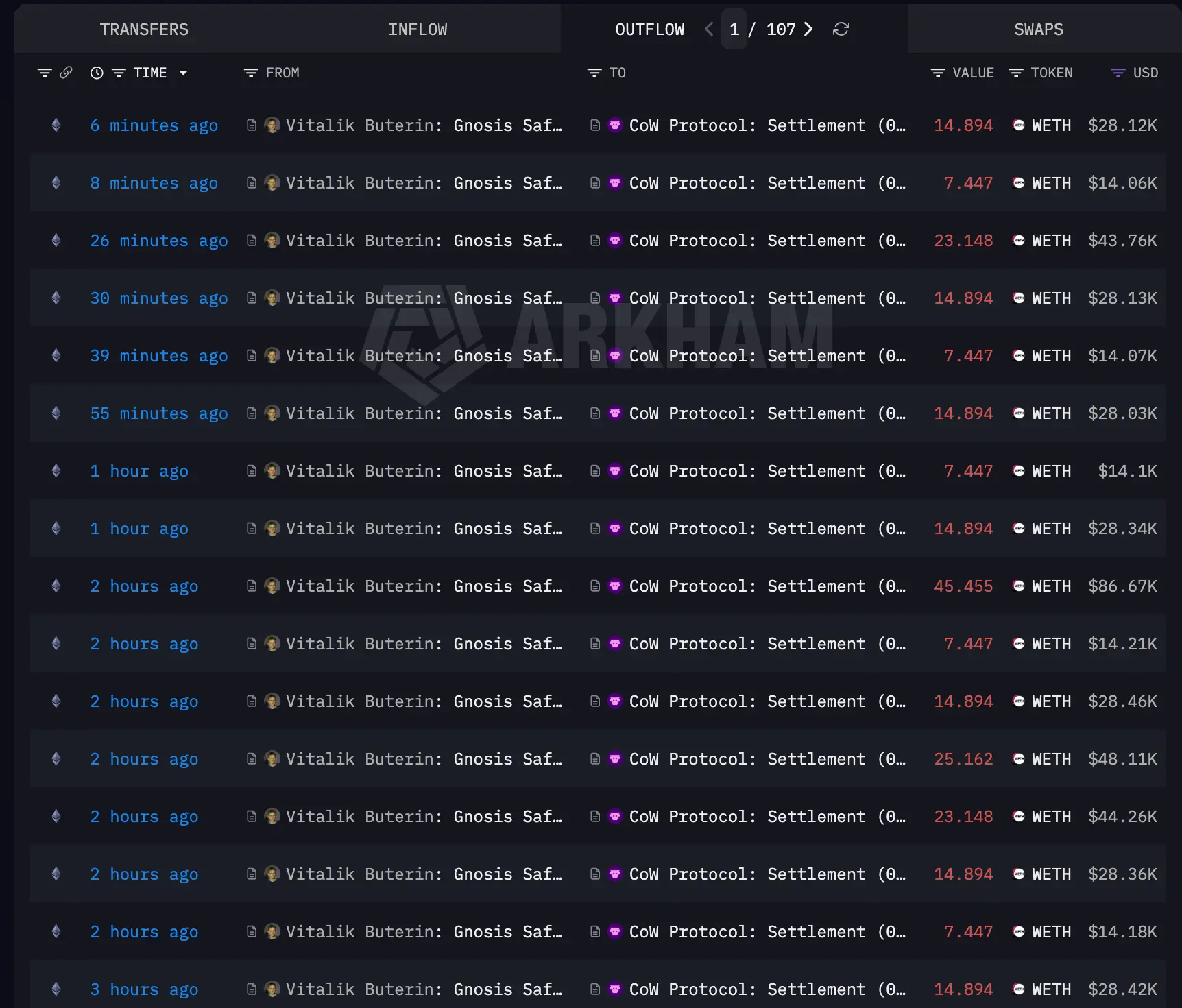Screen dimensions: 1182x1008
Task: Filter by the FROM column
Action: click(251, 73)
